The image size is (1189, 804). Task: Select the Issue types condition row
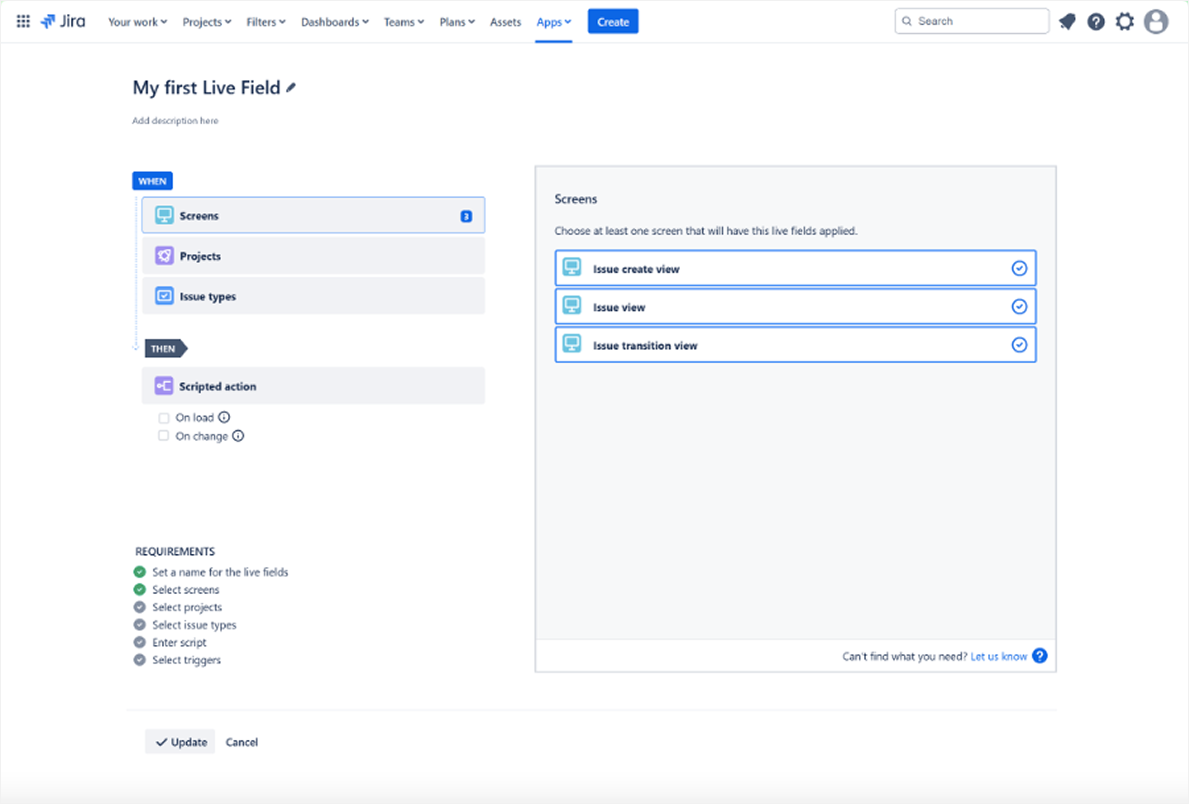point(313,296)
